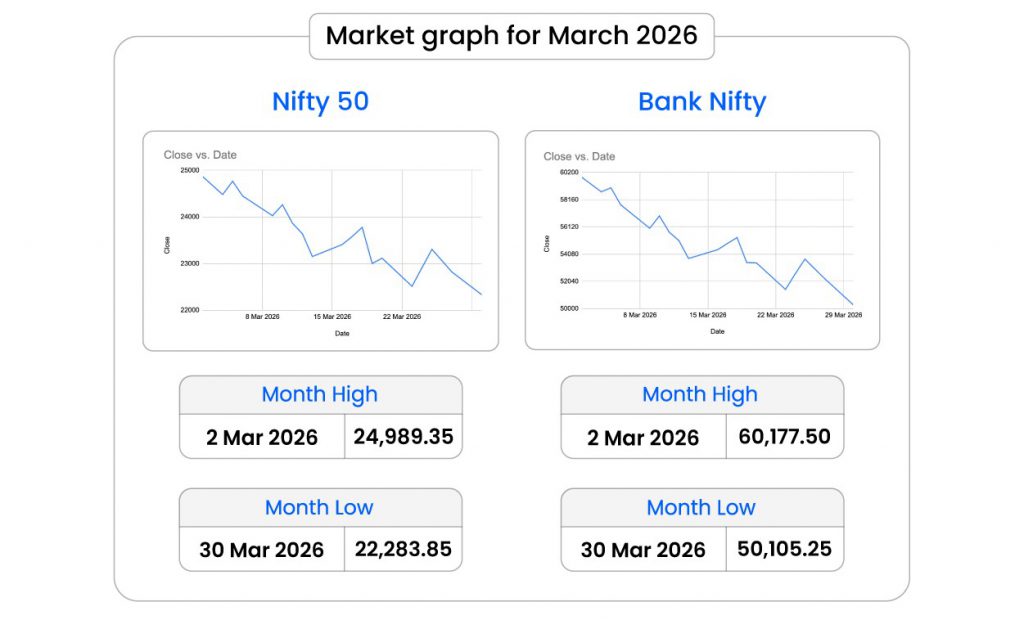Select the 50,105.25 Bank Nifty low value

click(x=784, y=549)
